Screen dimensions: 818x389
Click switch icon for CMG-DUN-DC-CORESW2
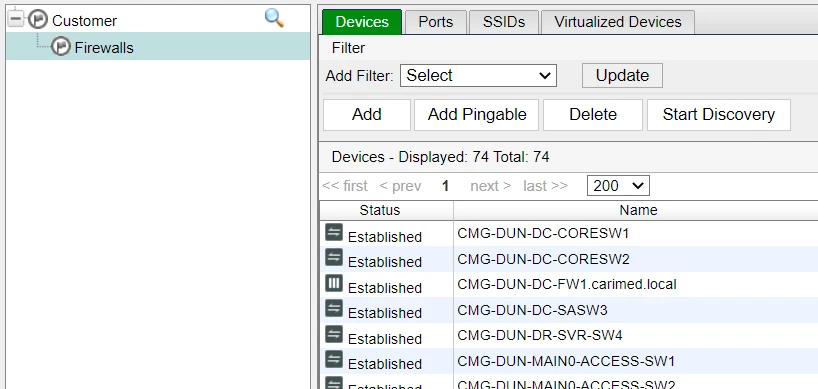pos(334,257)
